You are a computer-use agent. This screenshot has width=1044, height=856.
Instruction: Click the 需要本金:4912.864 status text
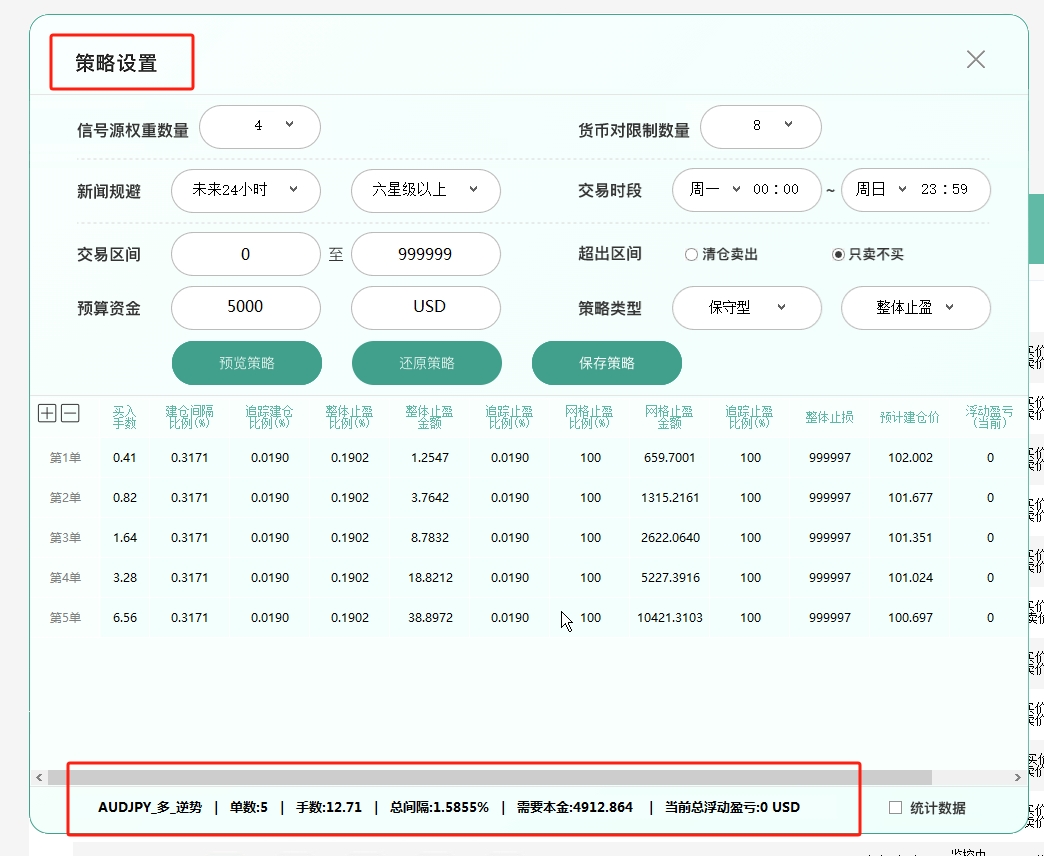click(575, 807)
